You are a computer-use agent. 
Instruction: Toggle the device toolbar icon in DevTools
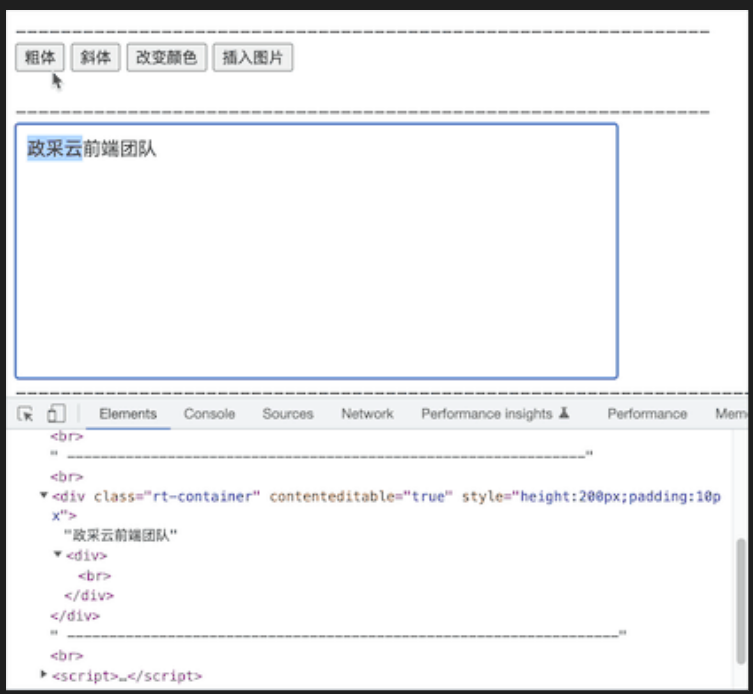(x=56, y=414)
